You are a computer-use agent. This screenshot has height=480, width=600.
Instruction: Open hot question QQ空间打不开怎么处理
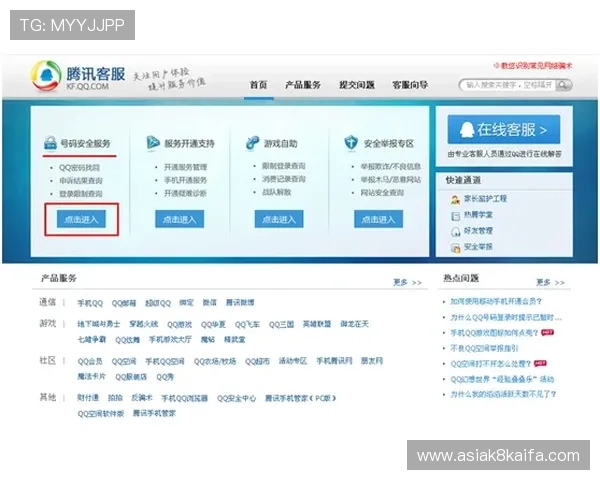(491, 364)
